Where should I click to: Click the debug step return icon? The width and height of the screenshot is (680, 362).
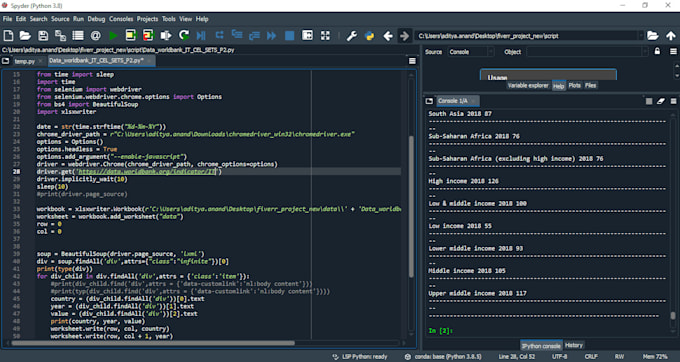click(254, 36)
